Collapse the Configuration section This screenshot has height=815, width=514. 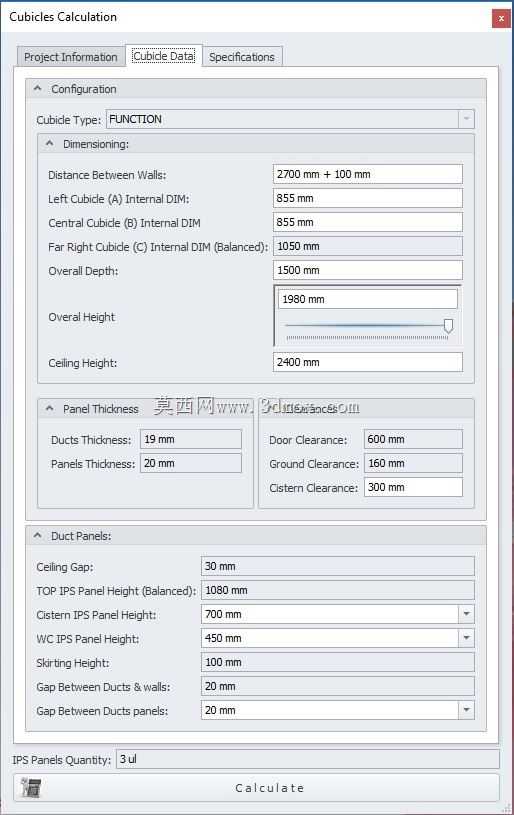pos(37,89)
